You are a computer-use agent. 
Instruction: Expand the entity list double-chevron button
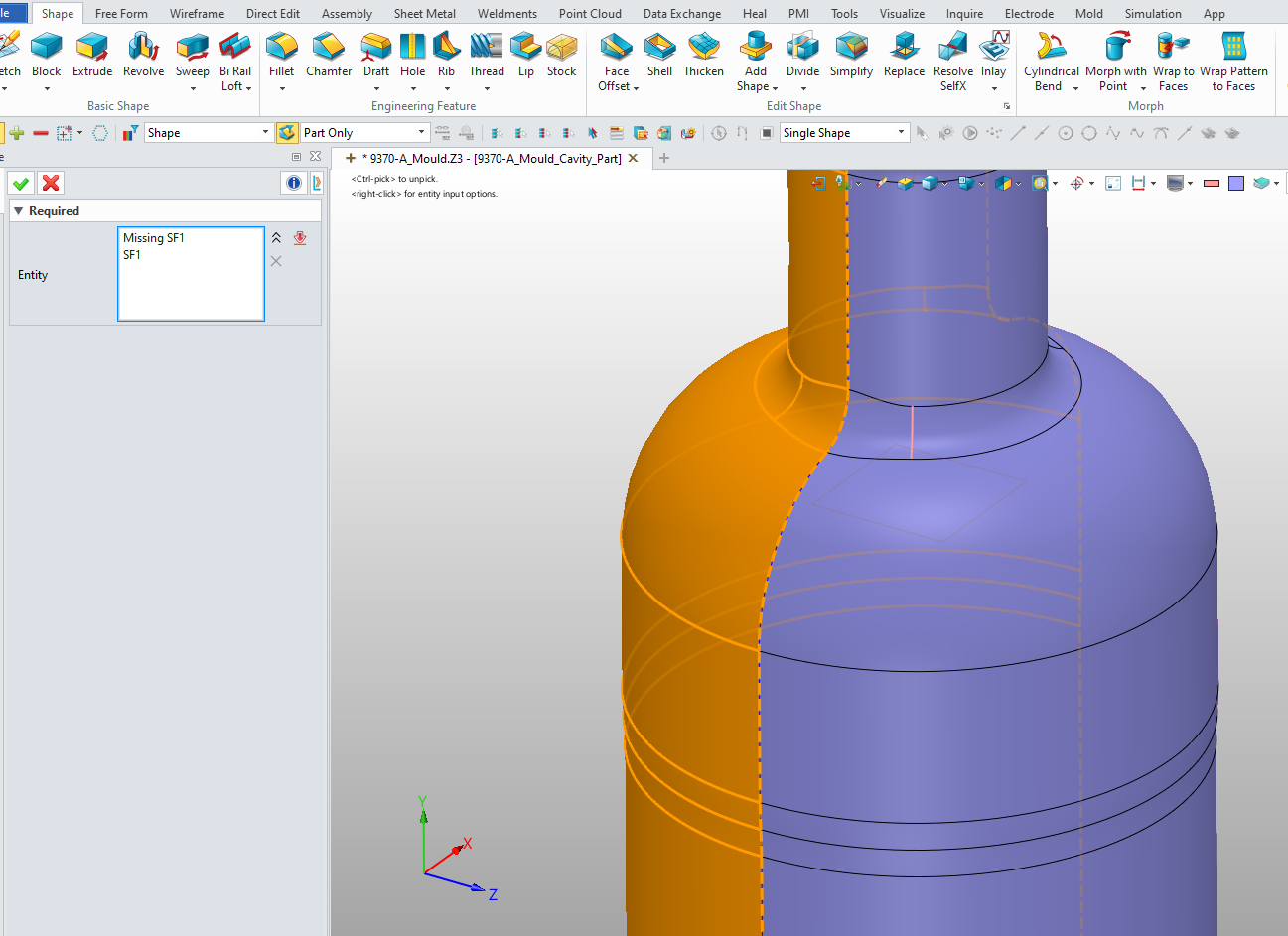[276, 238]
